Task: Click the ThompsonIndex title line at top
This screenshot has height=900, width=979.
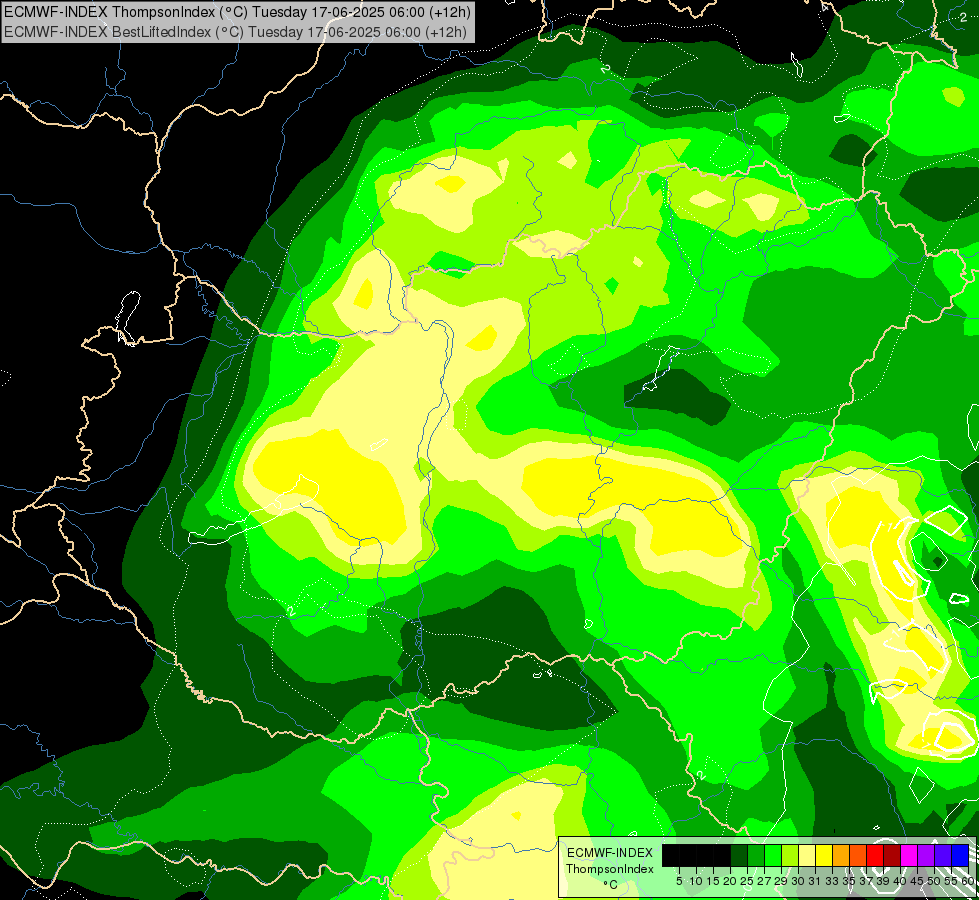Action: [x=237, y=11]
